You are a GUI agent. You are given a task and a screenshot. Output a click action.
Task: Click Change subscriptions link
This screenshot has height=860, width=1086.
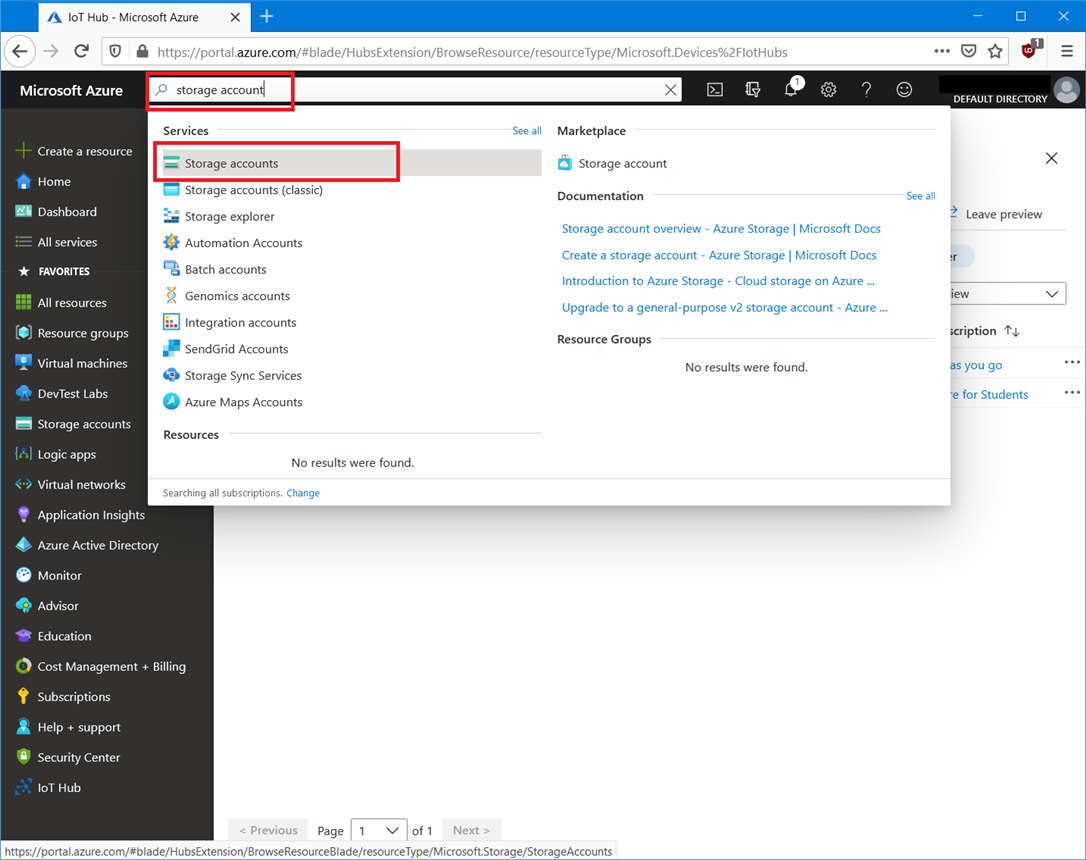click(x=303, y=493)
